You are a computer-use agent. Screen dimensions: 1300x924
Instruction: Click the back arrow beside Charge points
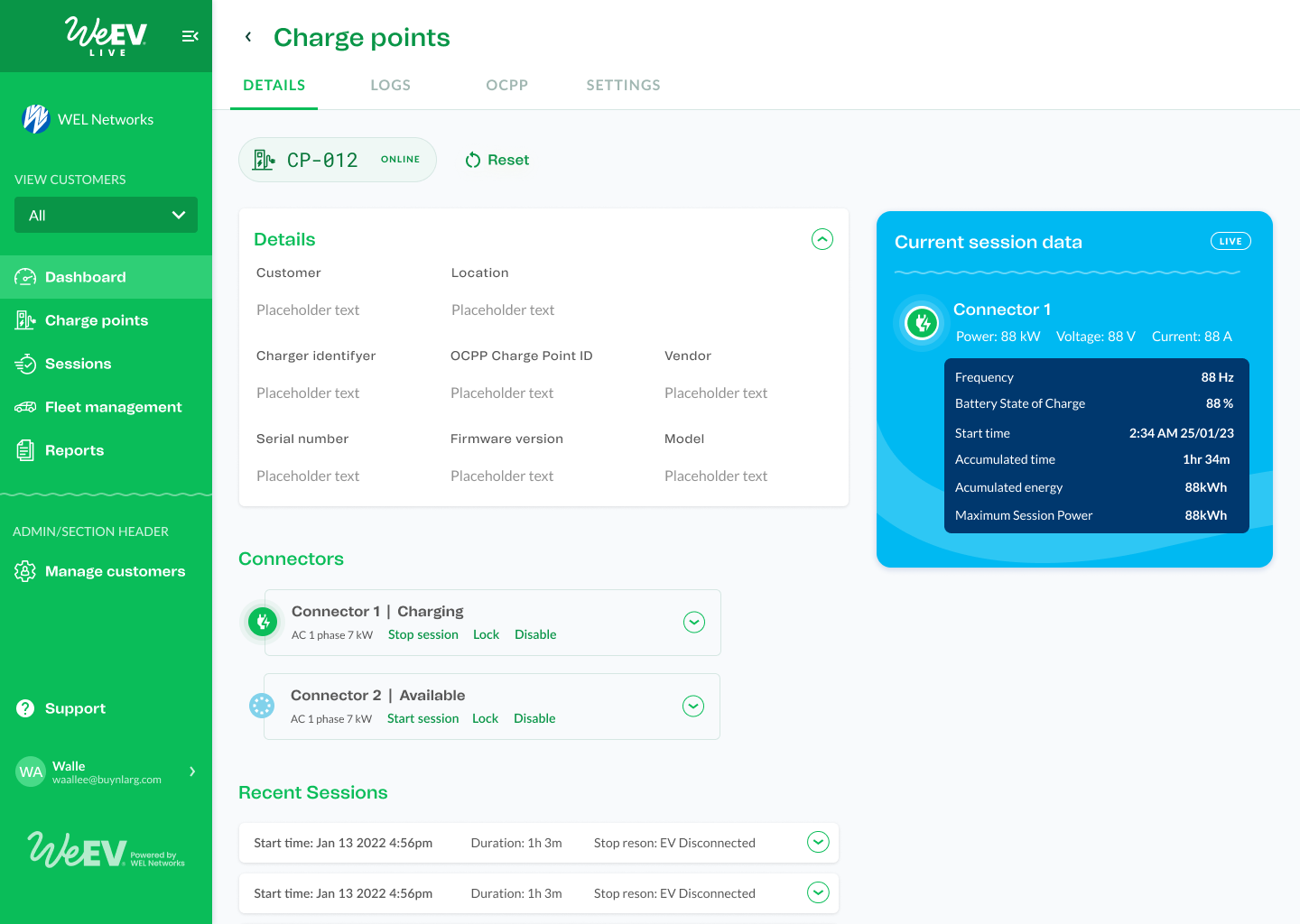click(x=248, y=37)
